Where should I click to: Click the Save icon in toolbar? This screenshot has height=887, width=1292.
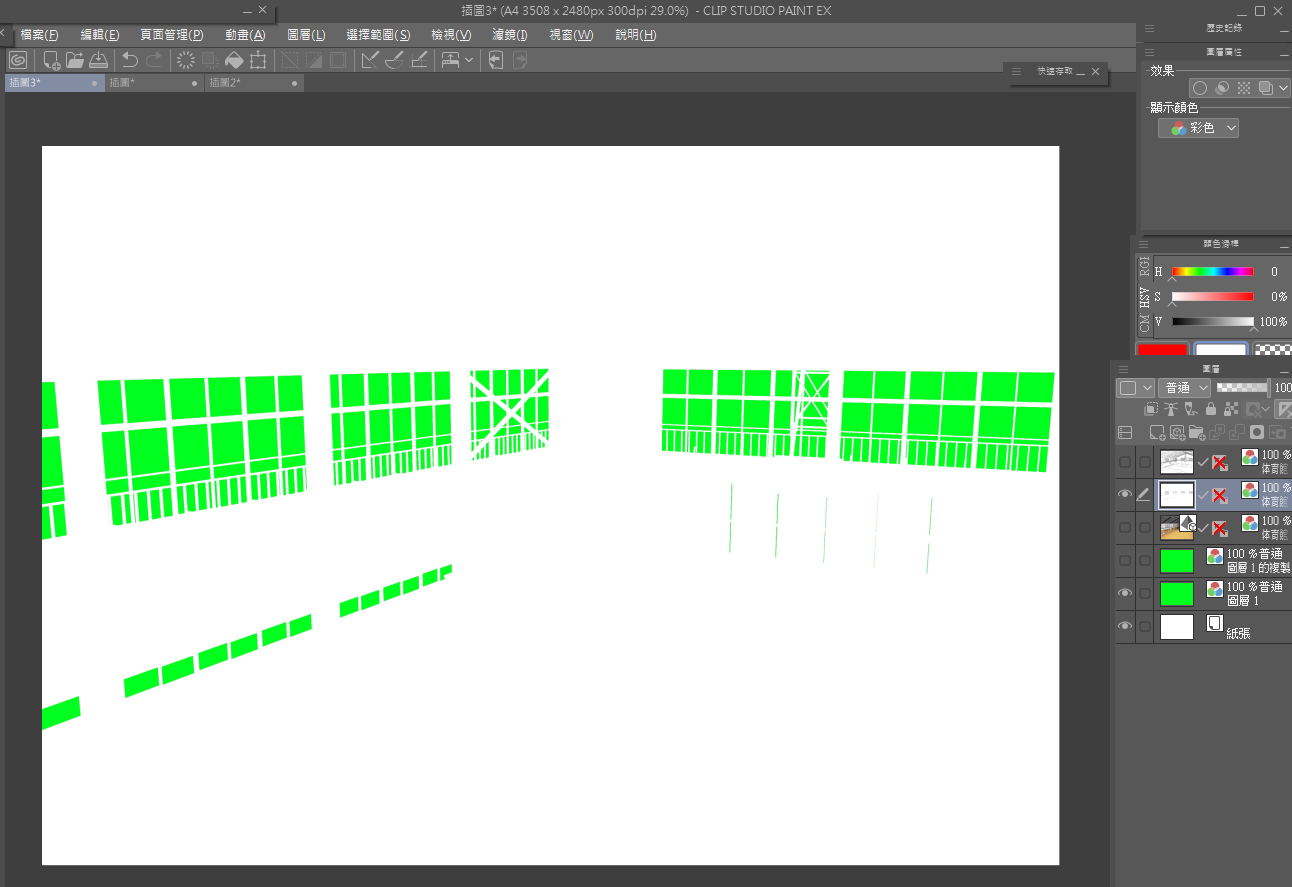point(98,60)
